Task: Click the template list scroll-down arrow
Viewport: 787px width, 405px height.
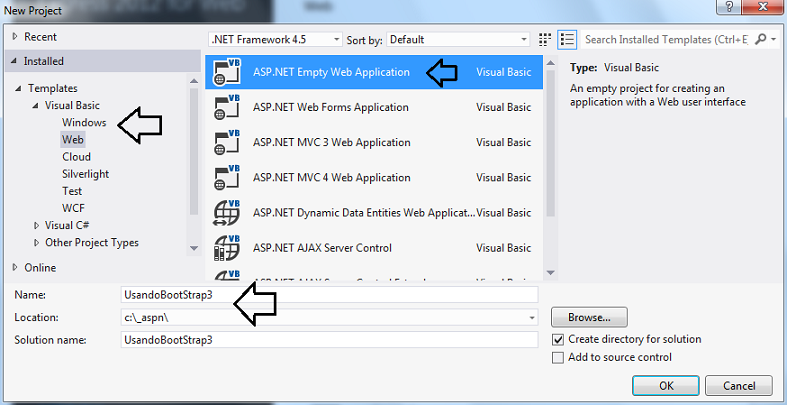Action: click(551, 273)
